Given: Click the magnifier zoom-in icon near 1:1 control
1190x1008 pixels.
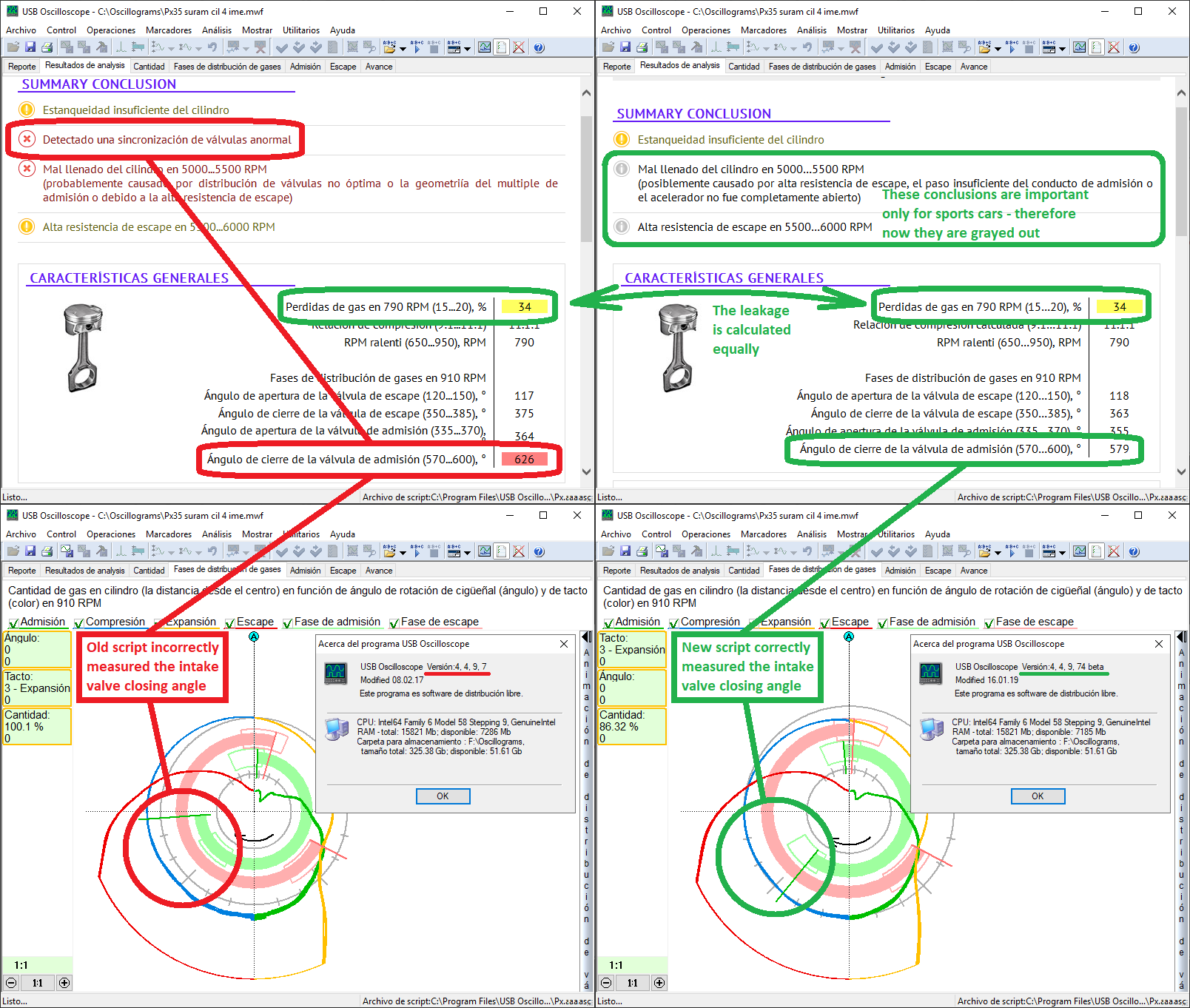Looking at the screenshot, I should (x=65, y=983).
